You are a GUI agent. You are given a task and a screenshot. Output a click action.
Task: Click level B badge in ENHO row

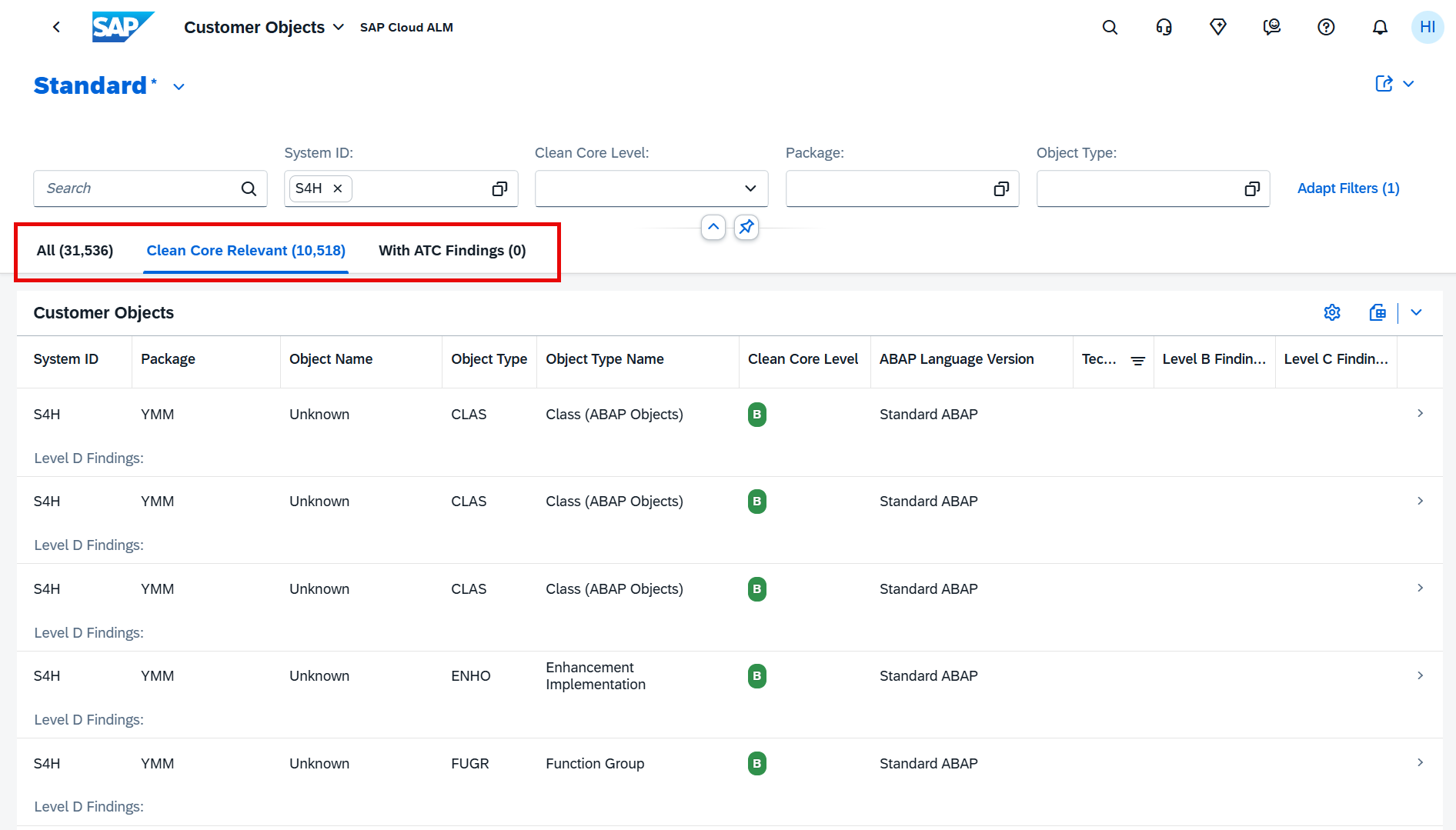tap(757, 676)
